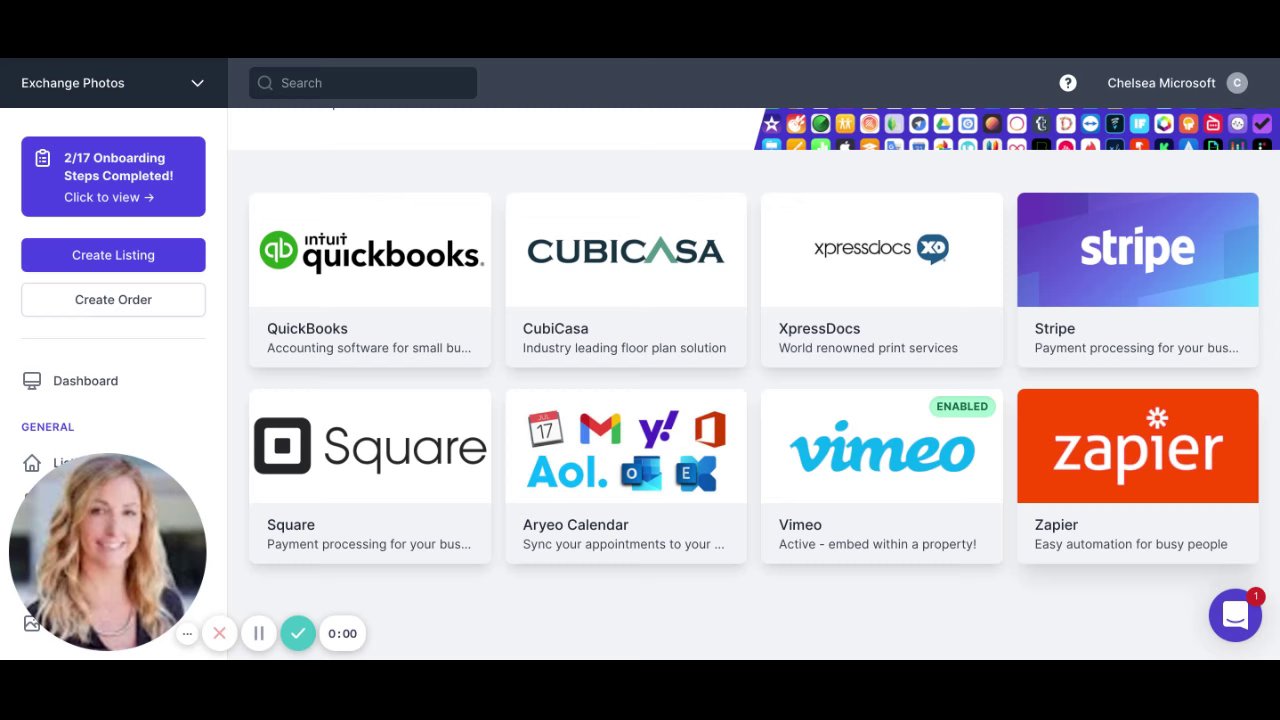Open the QuickBooks integration logo

click(x=370, y=250)
